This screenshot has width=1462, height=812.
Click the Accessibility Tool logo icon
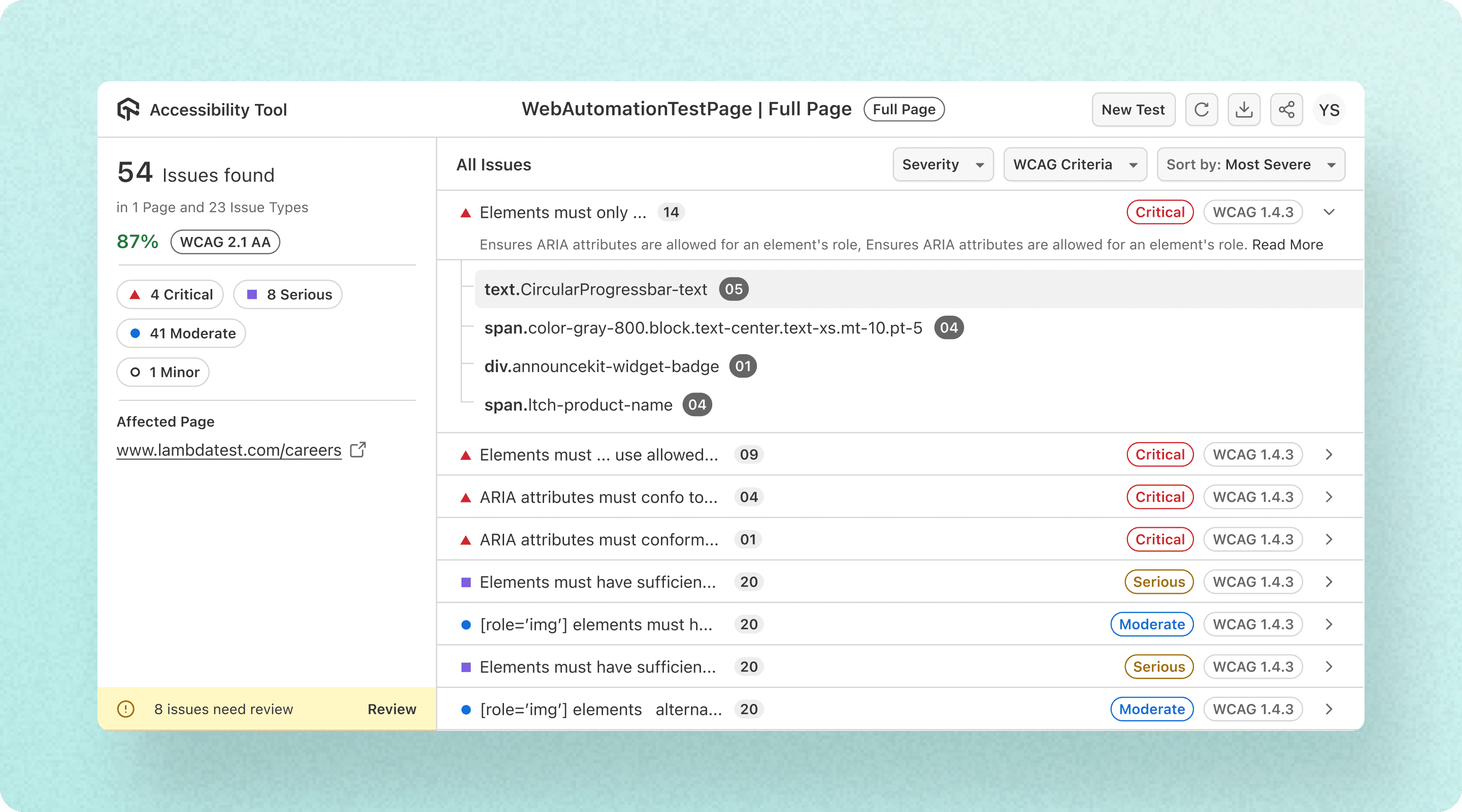(x=128, y=109)
